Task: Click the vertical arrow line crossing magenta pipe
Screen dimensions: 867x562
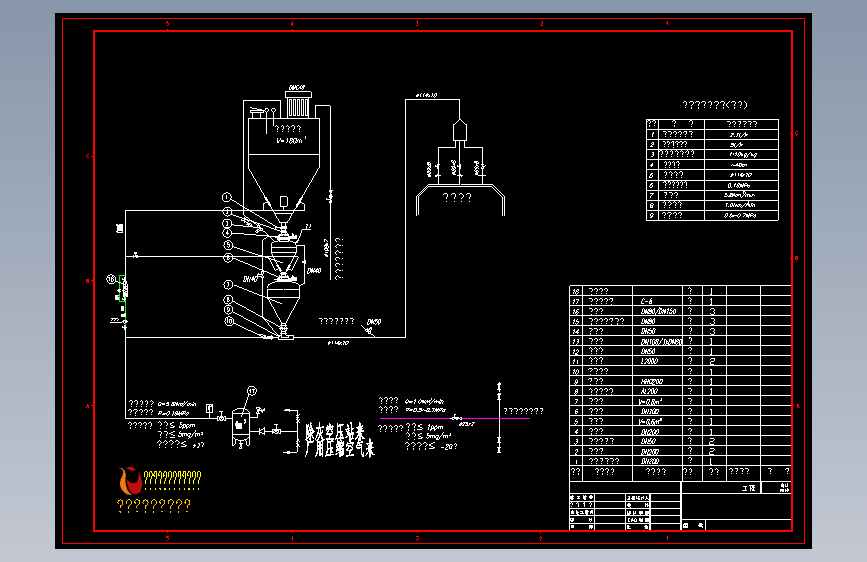Action: point(499,418)
